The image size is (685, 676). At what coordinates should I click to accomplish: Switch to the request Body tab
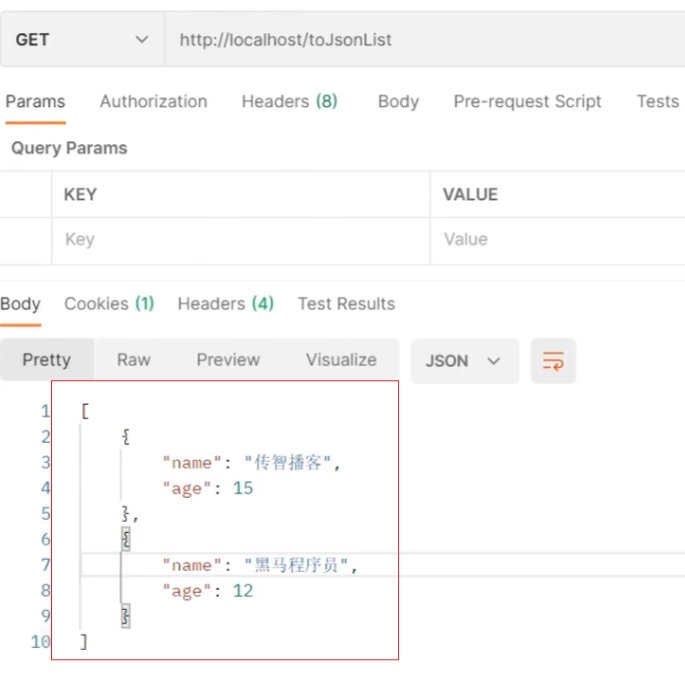point(398,101)
